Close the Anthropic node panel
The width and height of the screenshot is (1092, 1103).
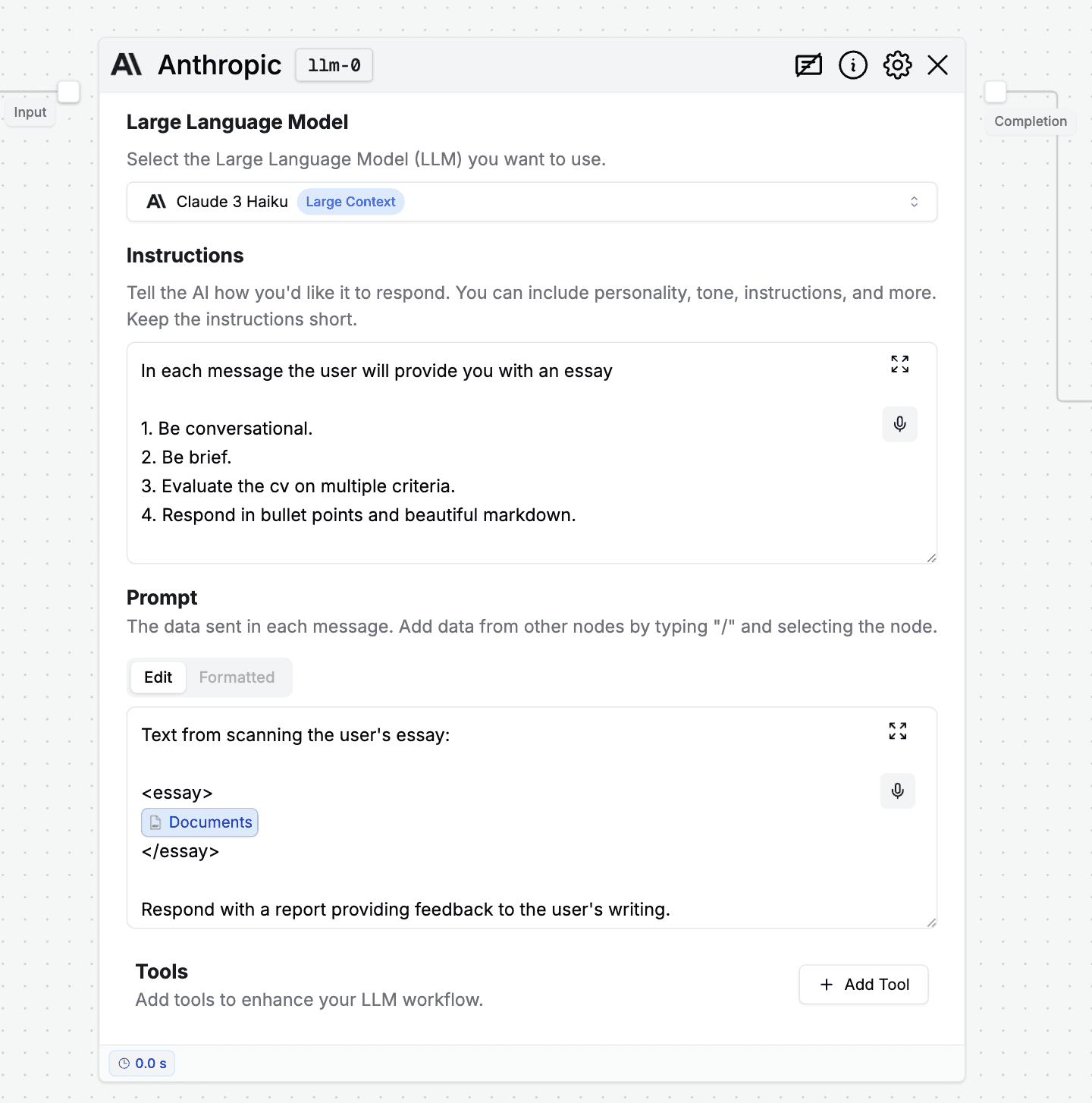coord(938,65)
